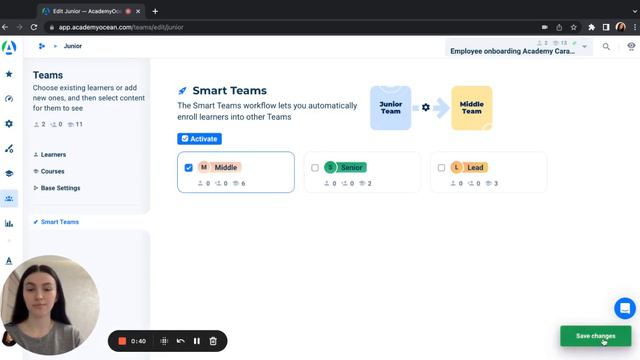Click the Middle Team diagram card

[472, 108]
